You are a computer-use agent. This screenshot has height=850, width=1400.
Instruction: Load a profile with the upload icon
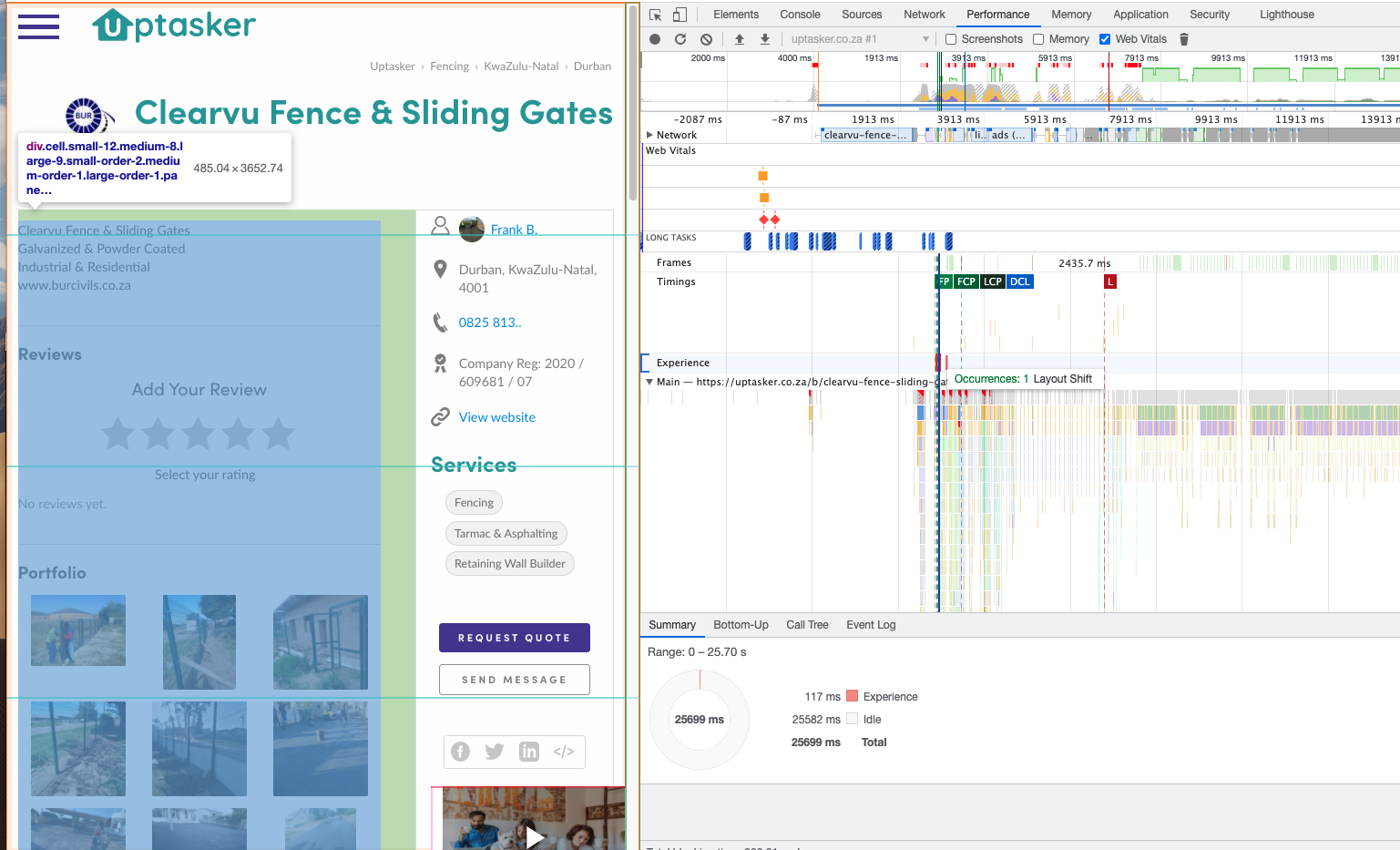pos(740,39)
